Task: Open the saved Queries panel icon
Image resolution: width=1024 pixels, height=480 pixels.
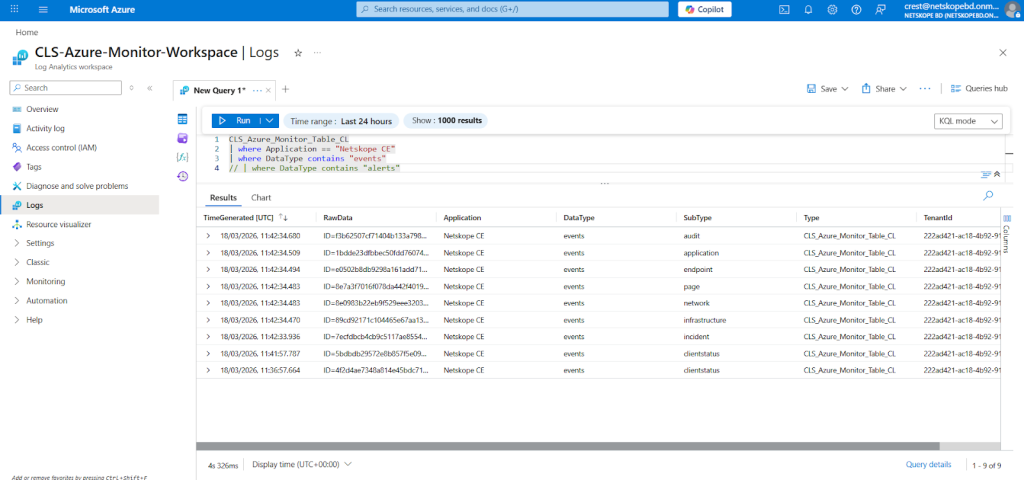Action: 182,138
